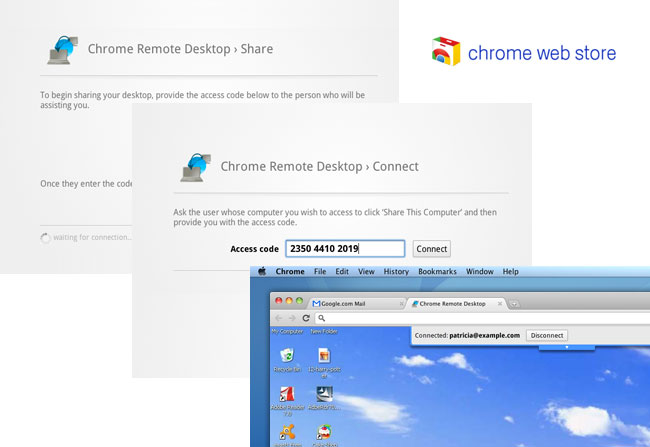Screen dimensions: 650x447
Task: Collapse the connection bar using its bottom handle
Action: pos(567,347)
